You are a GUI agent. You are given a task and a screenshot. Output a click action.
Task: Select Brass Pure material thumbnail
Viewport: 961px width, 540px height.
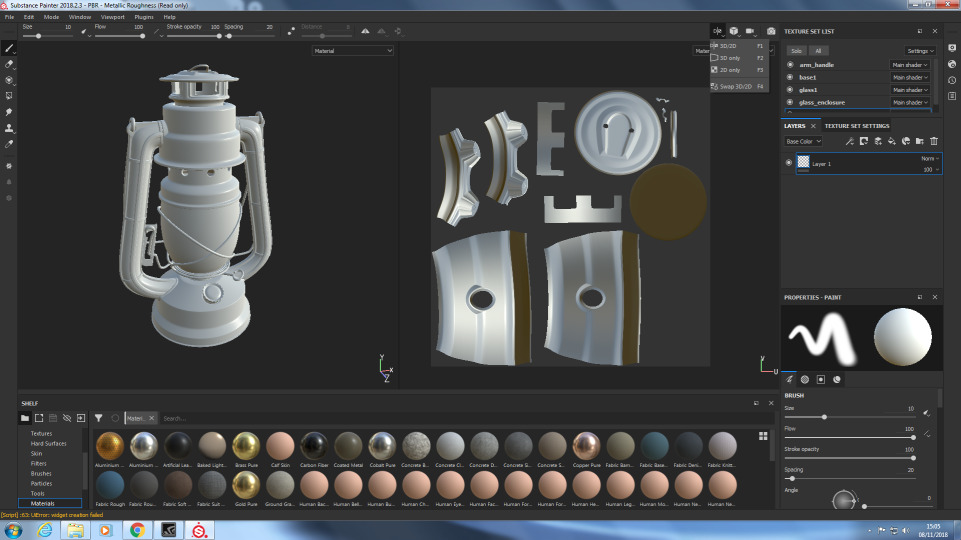pos(246,449)
